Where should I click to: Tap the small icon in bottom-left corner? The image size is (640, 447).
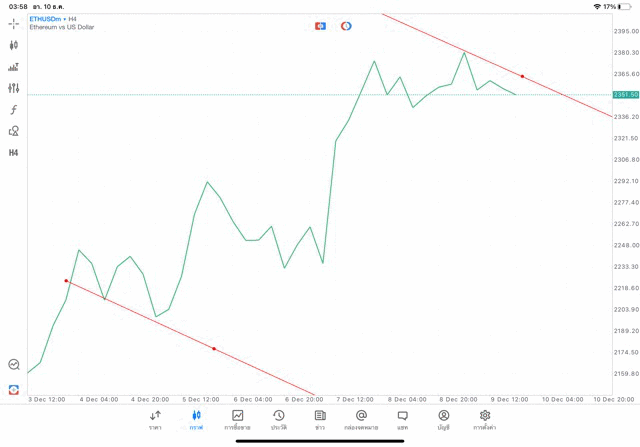[14, 389]
